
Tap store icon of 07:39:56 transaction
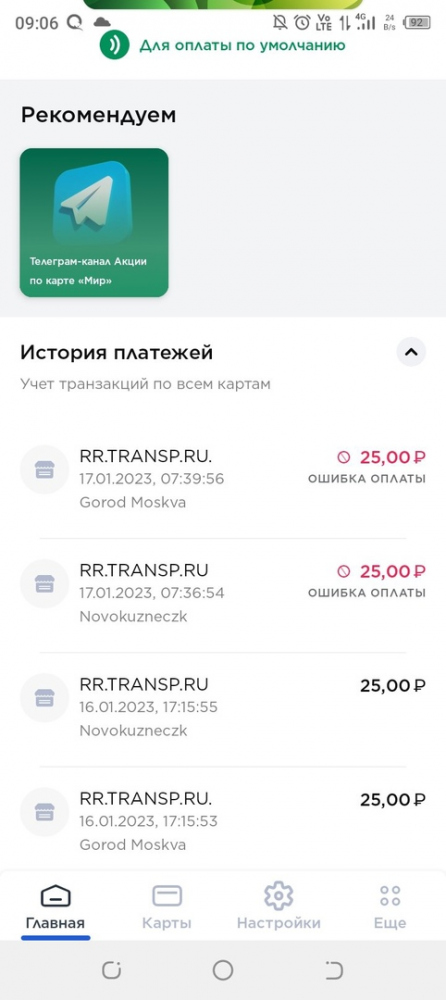(44, 469)
